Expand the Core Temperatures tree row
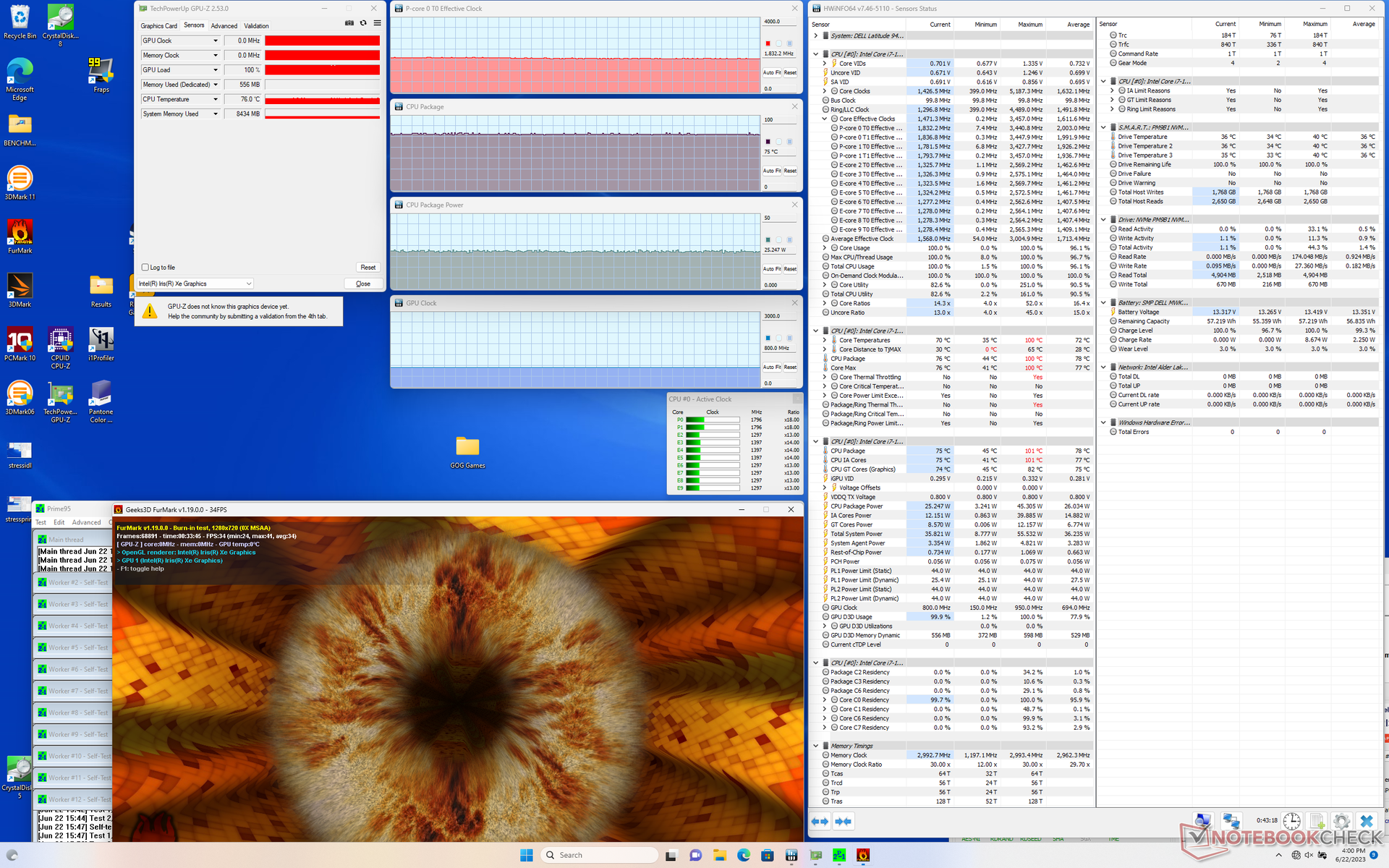 (825, 340)
